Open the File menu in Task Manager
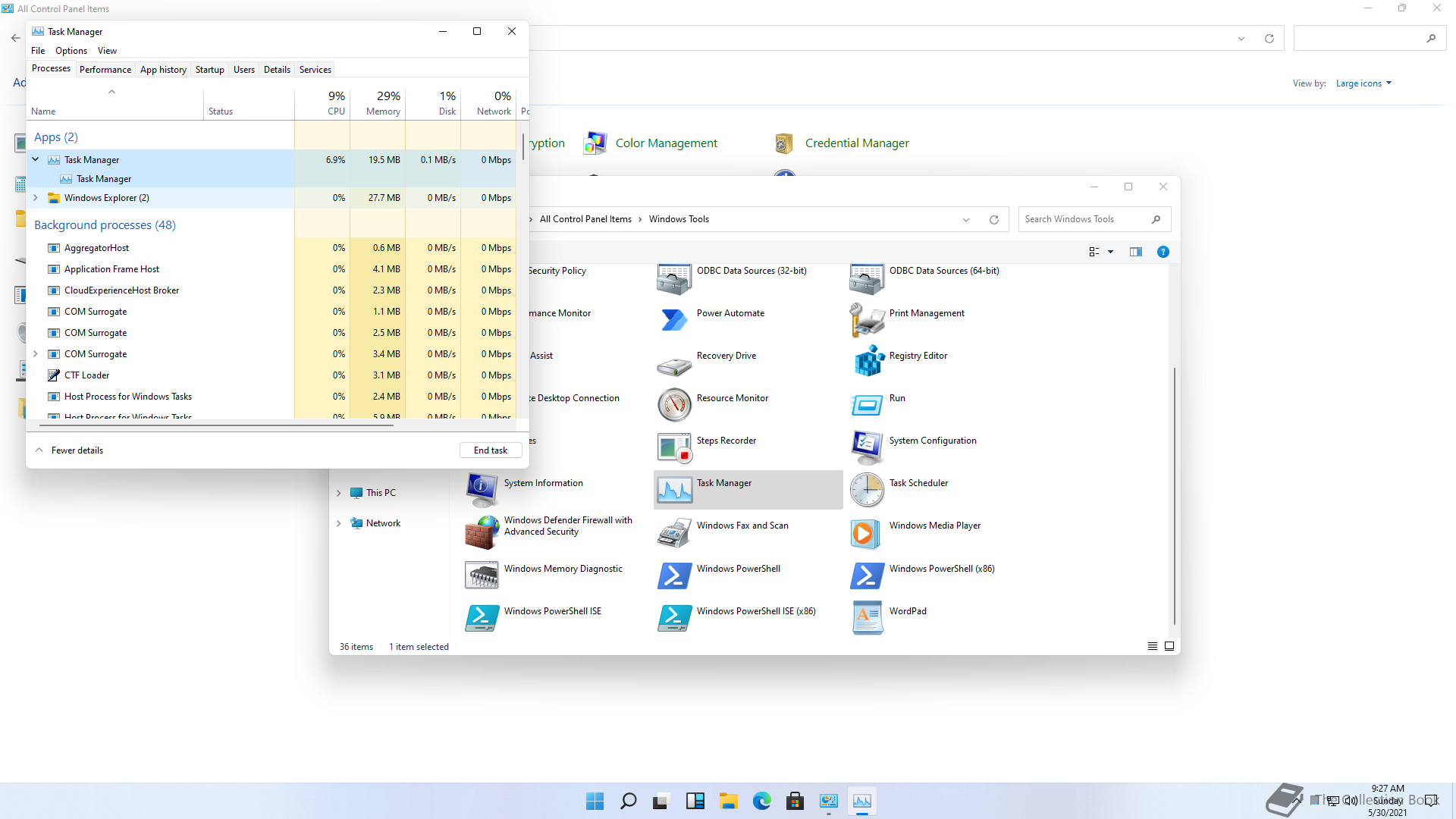Viewport: 1456px width, 819px height. [x=38, y=51]
